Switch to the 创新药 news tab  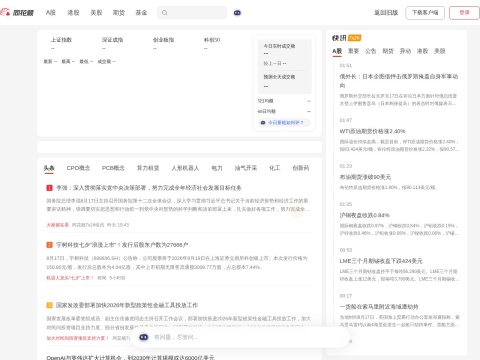click(x=301, y=168)
